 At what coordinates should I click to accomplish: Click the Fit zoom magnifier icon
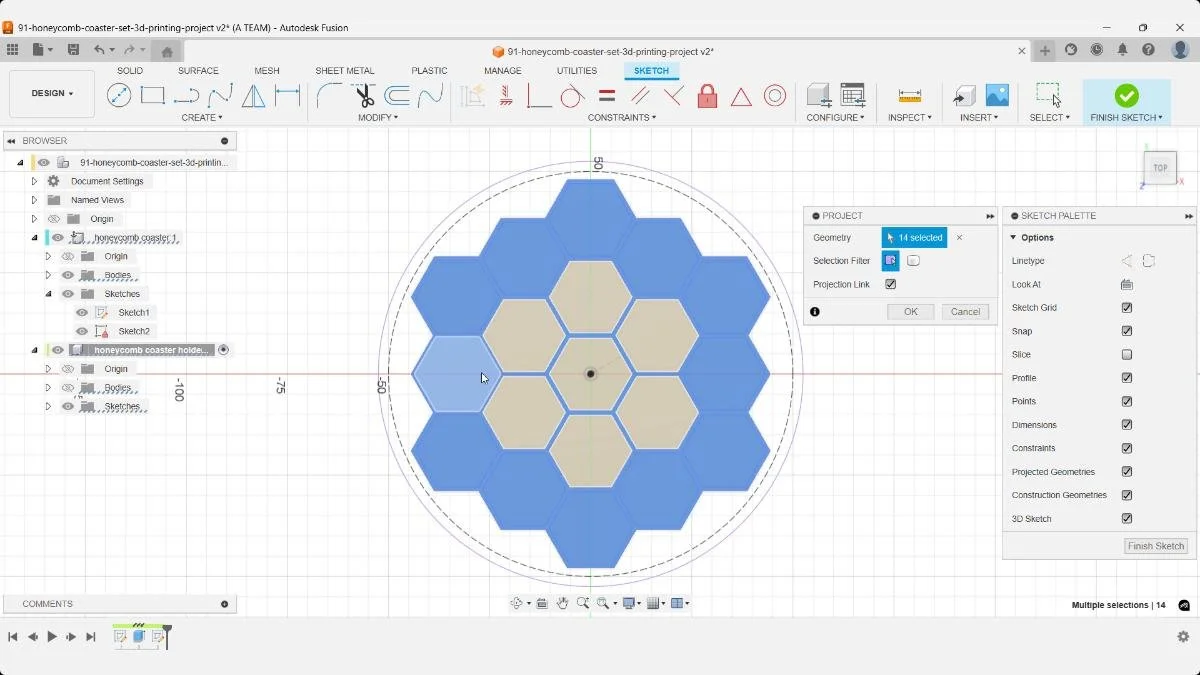tap(604, 602)
